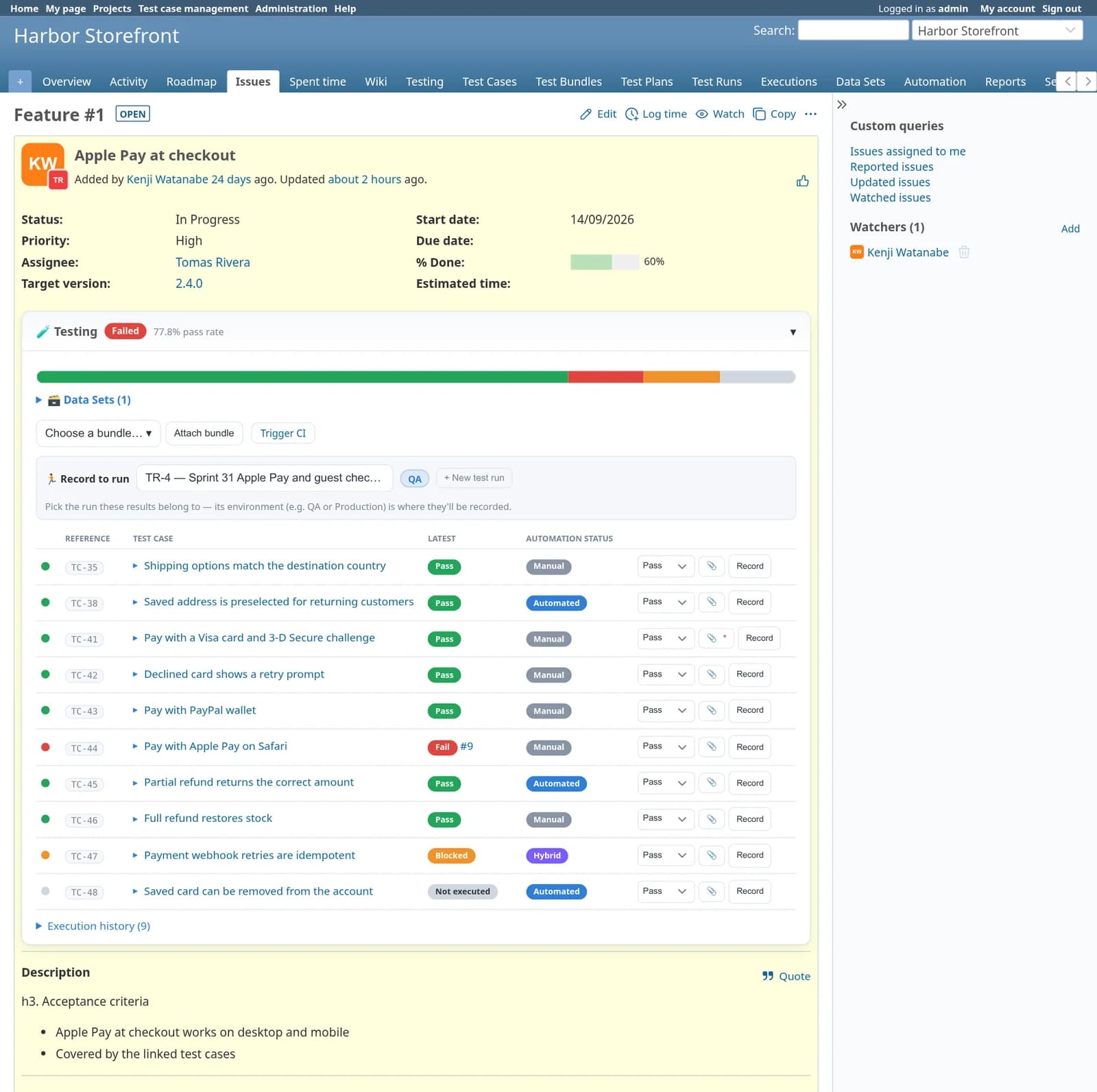
Task: Open the three-dots more actions menu
Action: tap(810, 114)
